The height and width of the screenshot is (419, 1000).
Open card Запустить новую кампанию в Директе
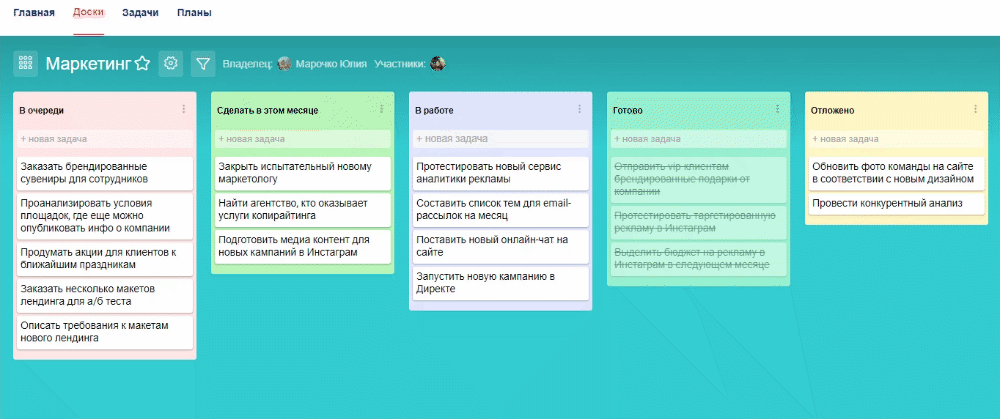500,282
